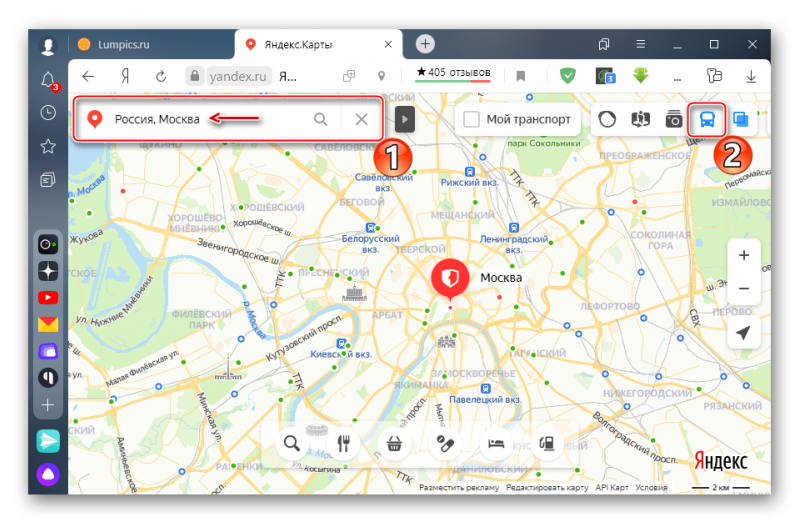This screenshot has width=800, height=527.
Task: Open a new browser tab with plus
Action: tap(425, 44)
